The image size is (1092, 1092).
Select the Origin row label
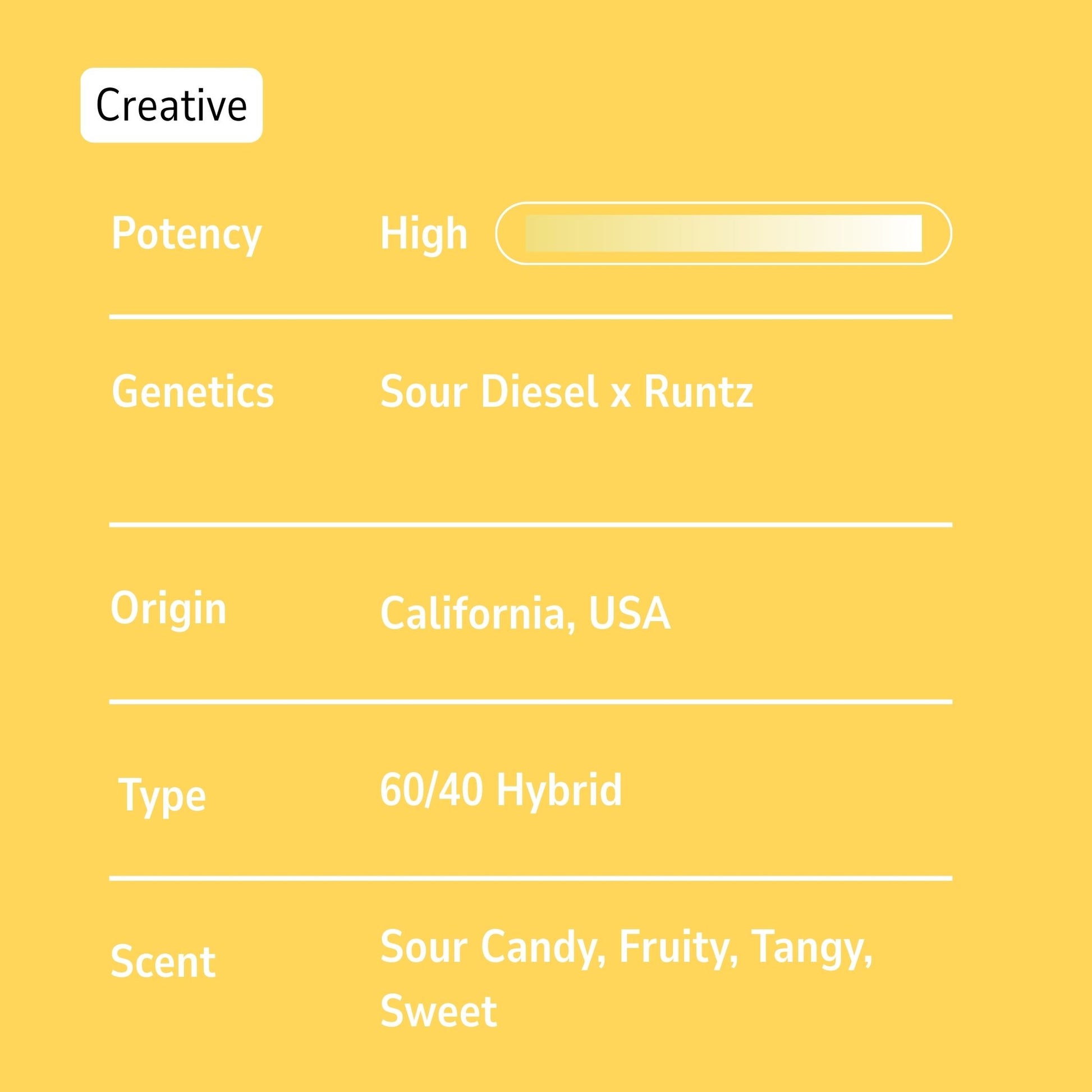coord(168,609)
